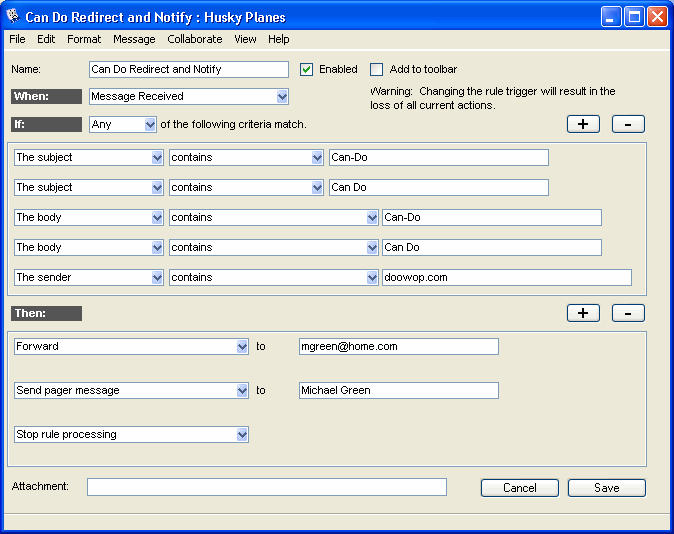Add a new criteria row with plus button

583,124
